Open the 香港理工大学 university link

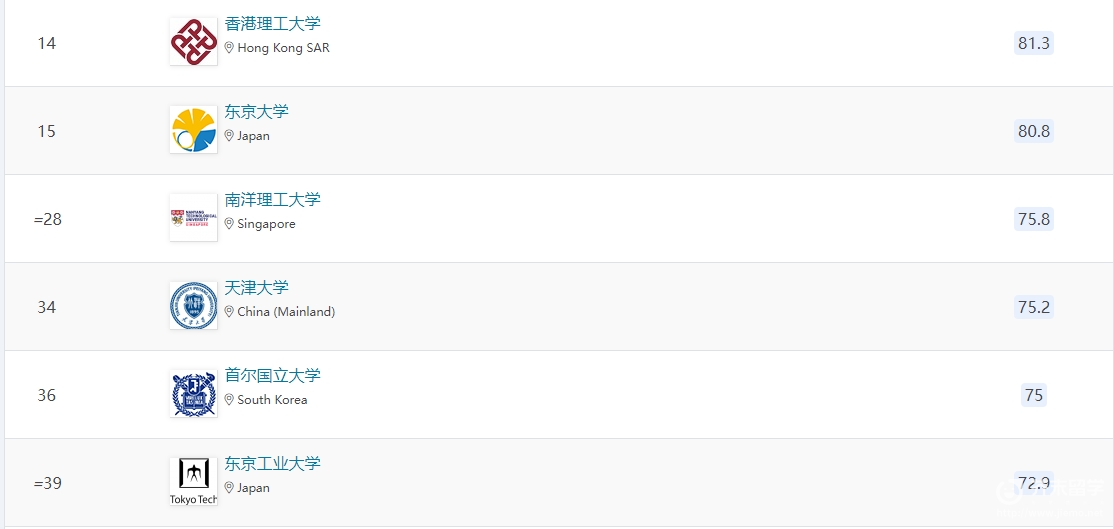point(273,23)
